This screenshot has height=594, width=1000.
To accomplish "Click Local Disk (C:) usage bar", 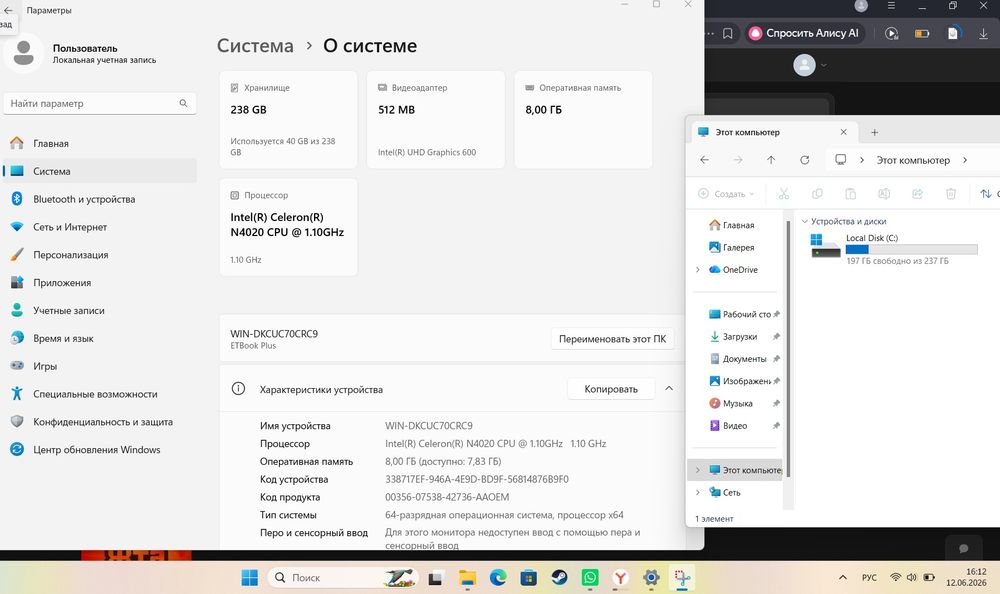I will [x=911, y=249].
